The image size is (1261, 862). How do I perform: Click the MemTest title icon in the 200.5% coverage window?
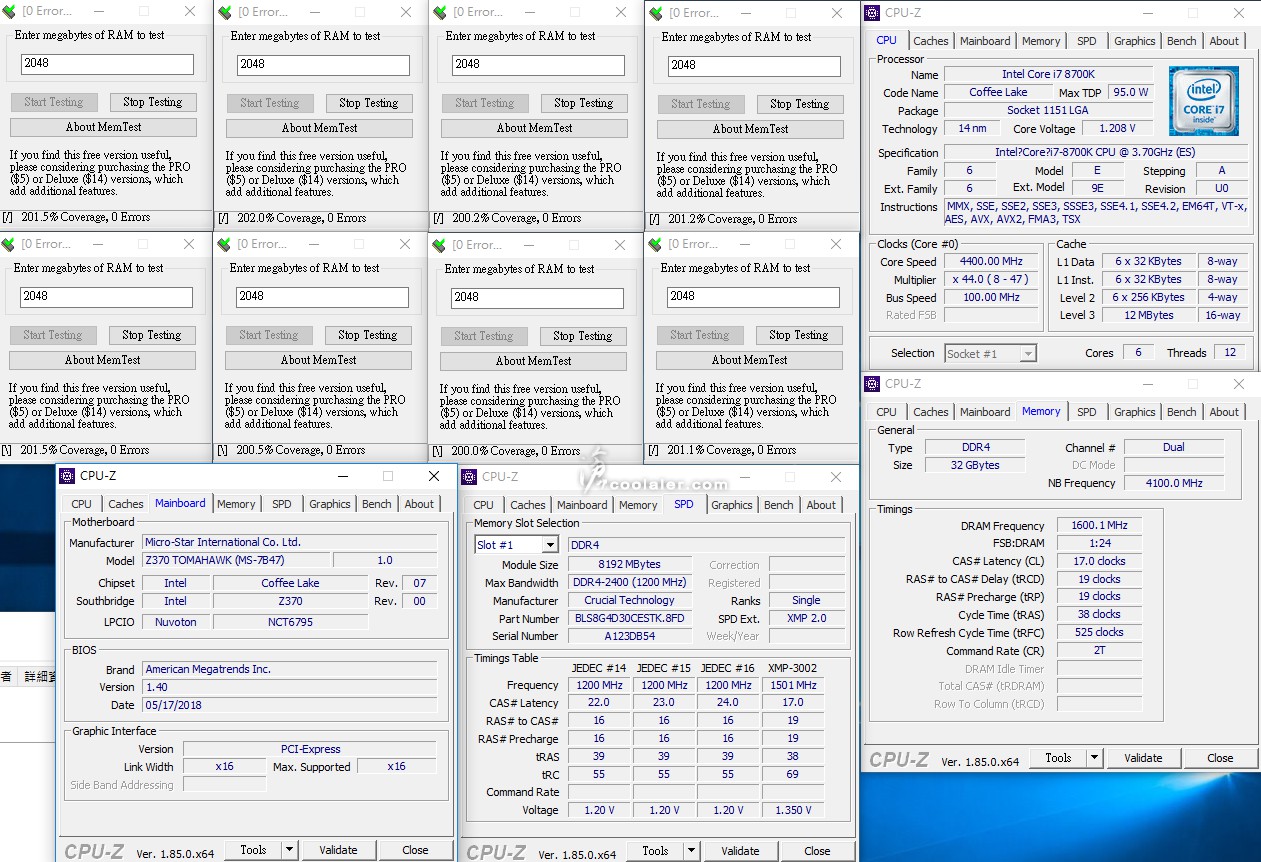point(225,245)
